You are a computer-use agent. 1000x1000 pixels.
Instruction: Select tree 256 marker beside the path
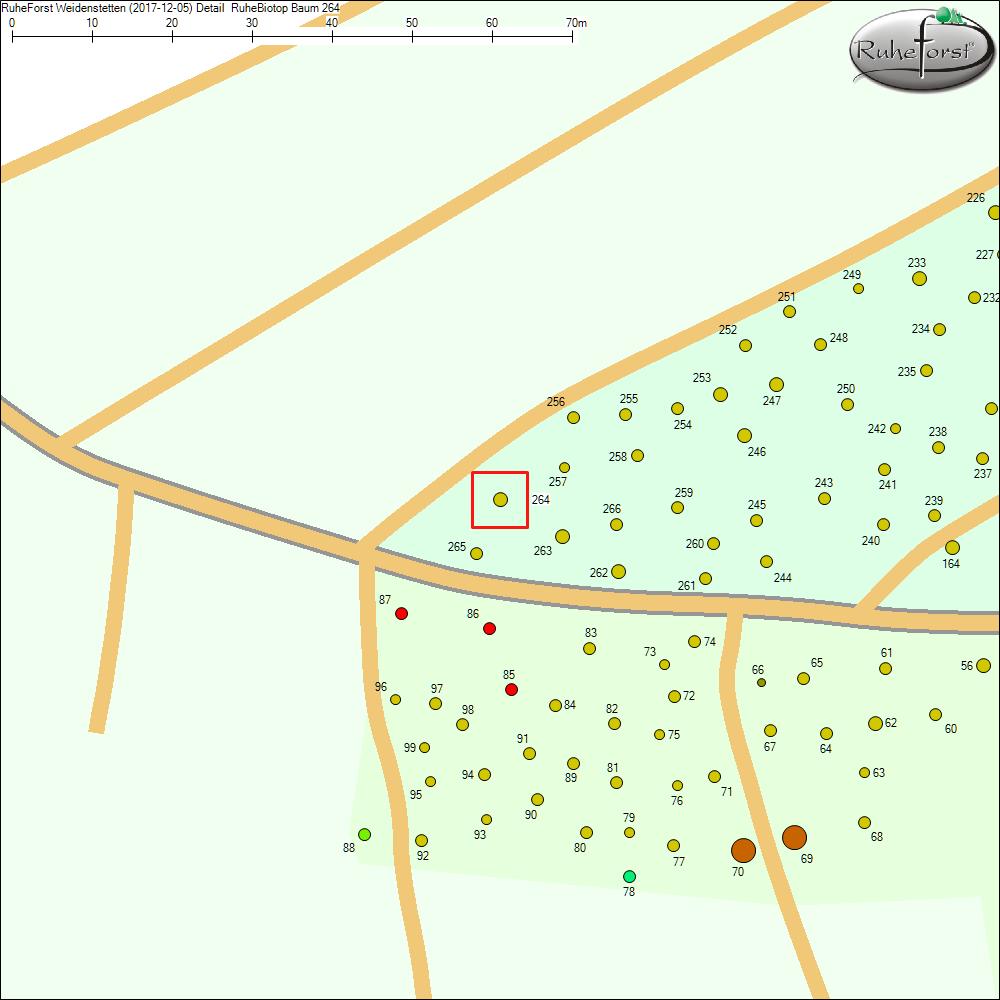tap(573, 417)
